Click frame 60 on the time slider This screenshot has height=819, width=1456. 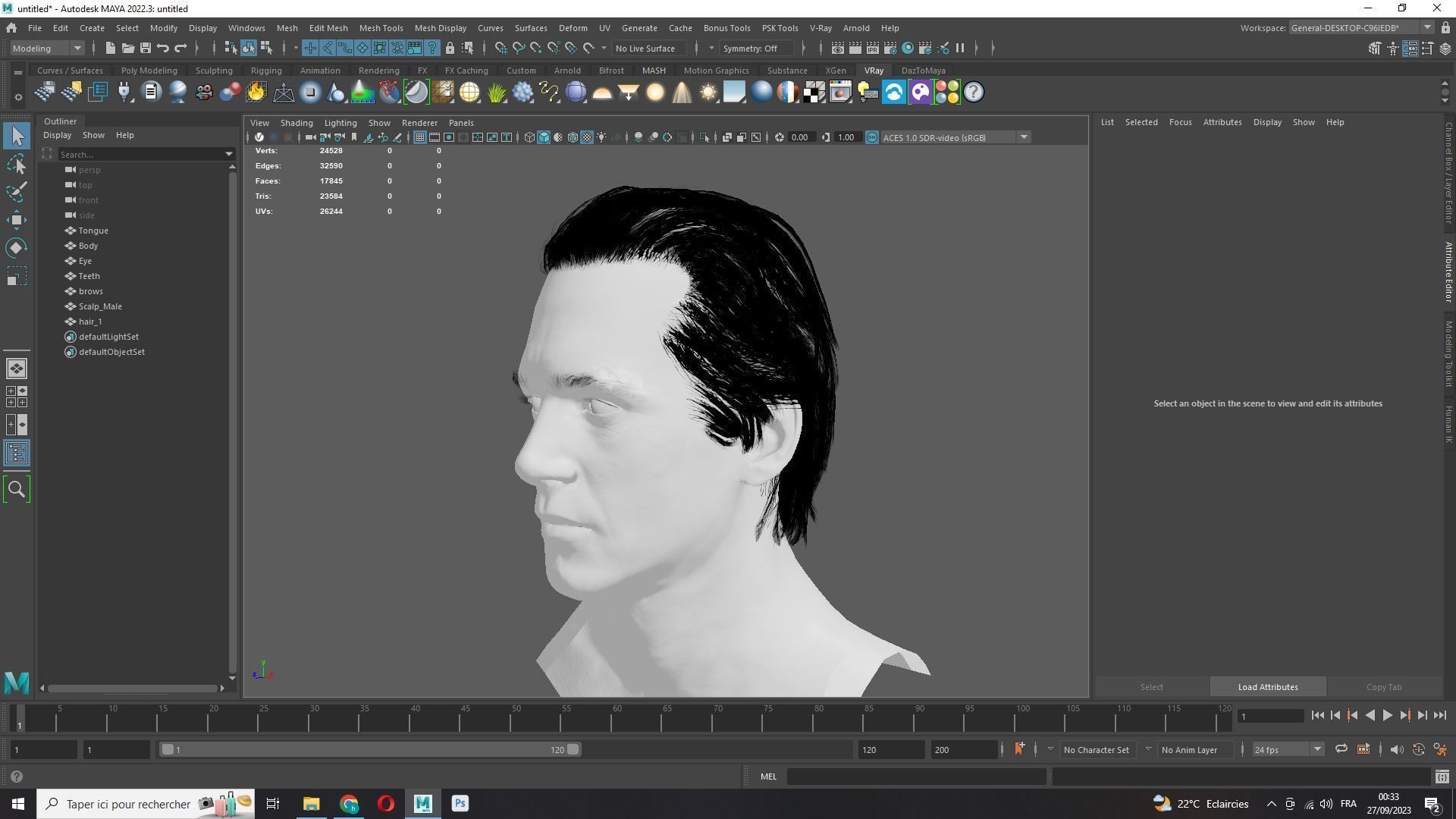617,717
